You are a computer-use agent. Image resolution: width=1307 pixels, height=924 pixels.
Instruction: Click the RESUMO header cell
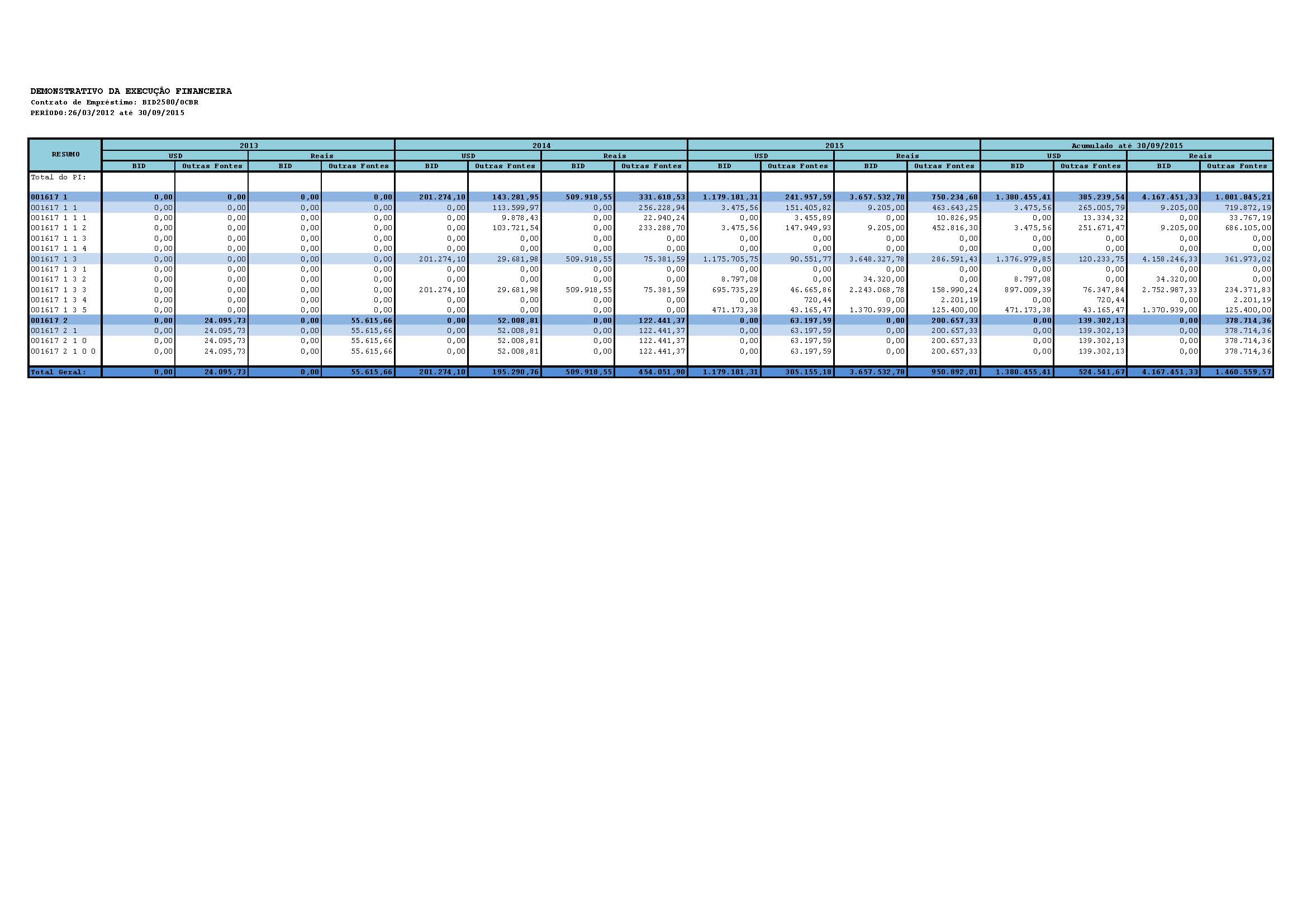pos(65,155)
